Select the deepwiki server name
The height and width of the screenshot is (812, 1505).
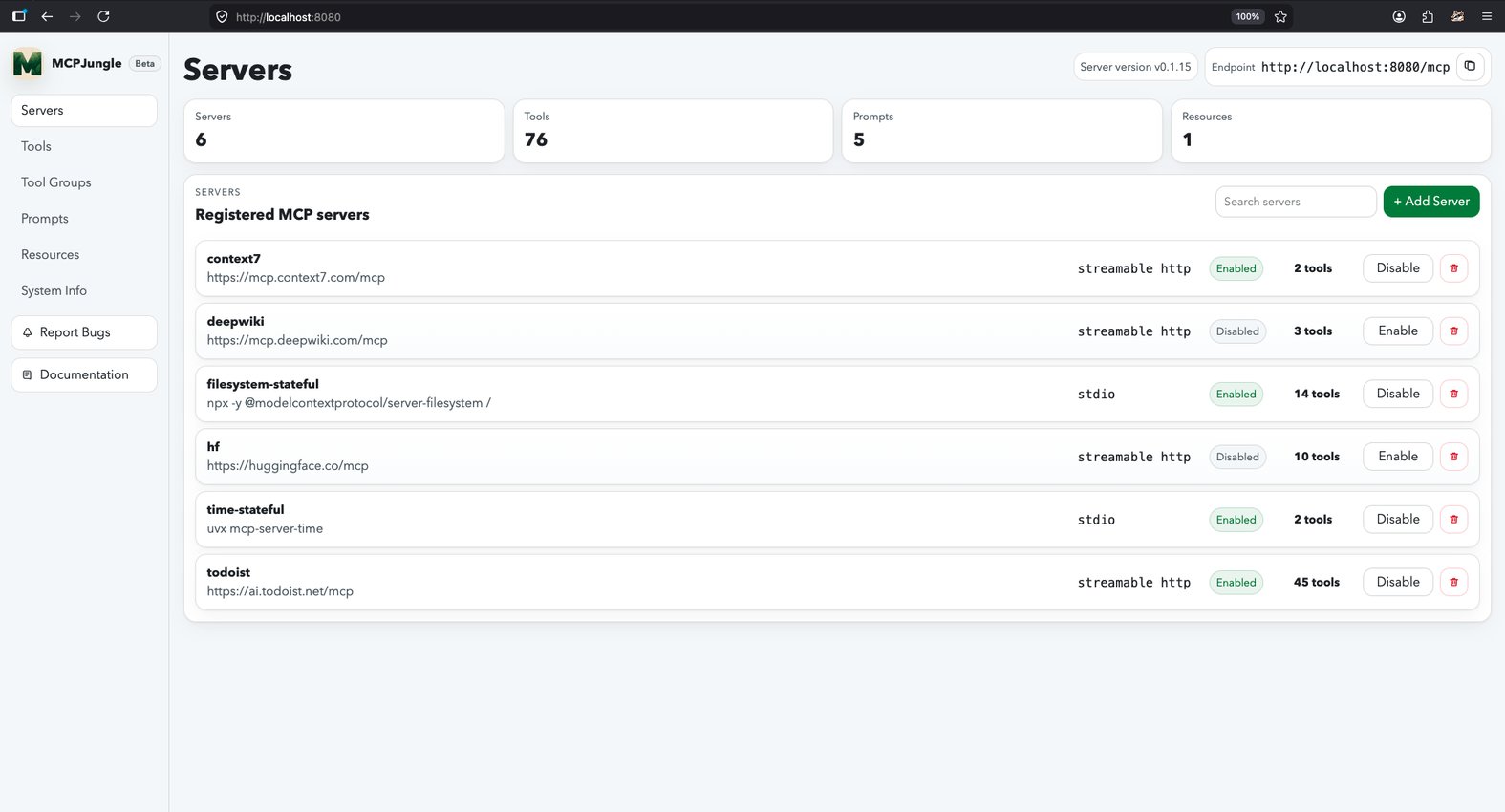click(236, 322)
